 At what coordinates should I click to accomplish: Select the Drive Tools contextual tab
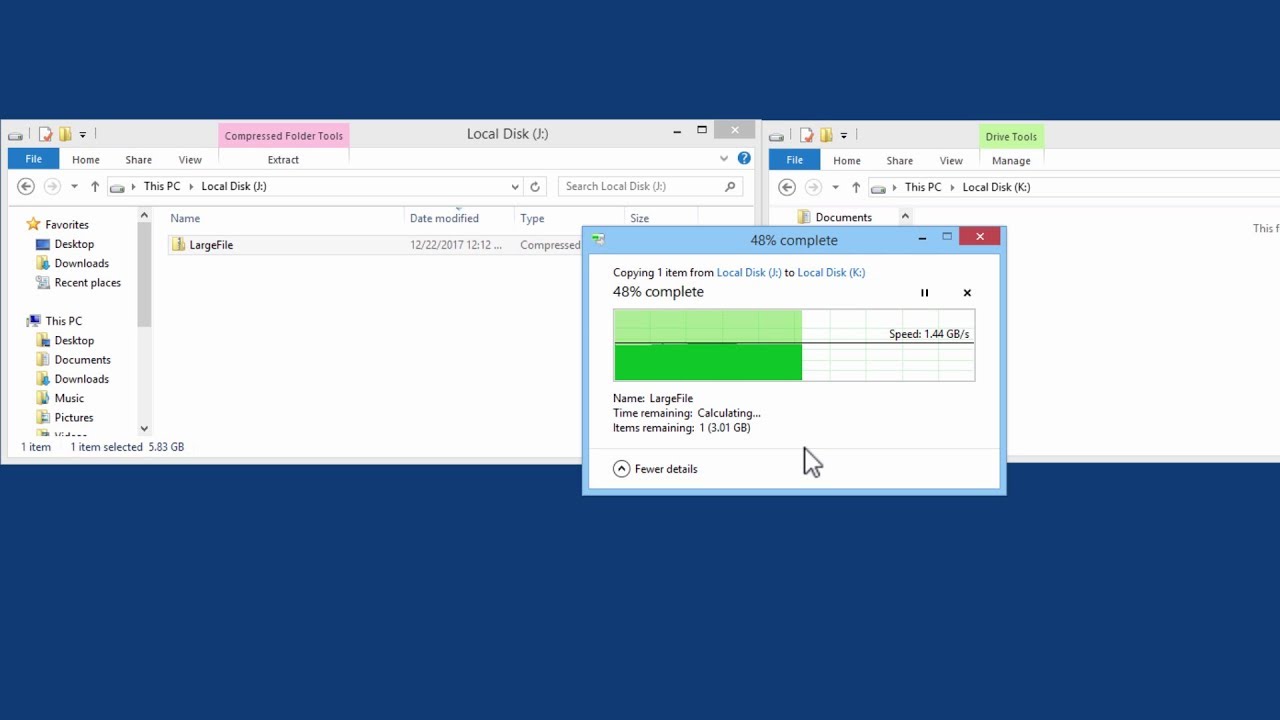(1011, 137)
